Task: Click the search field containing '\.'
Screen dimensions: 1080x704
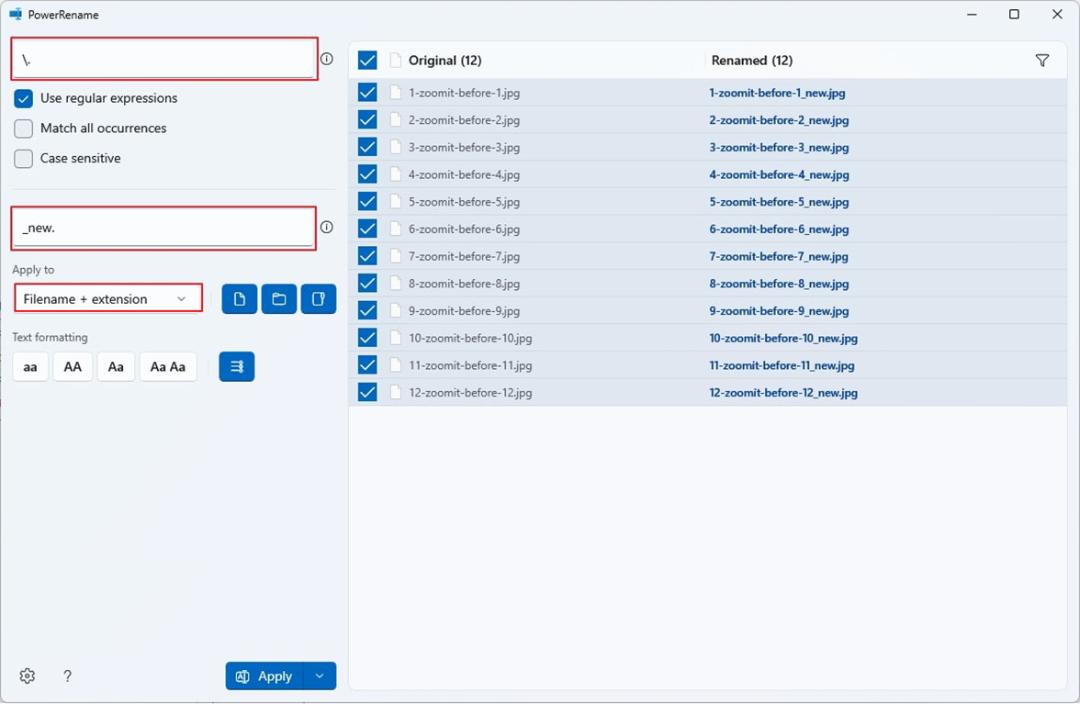Action: tap(164, 59)
